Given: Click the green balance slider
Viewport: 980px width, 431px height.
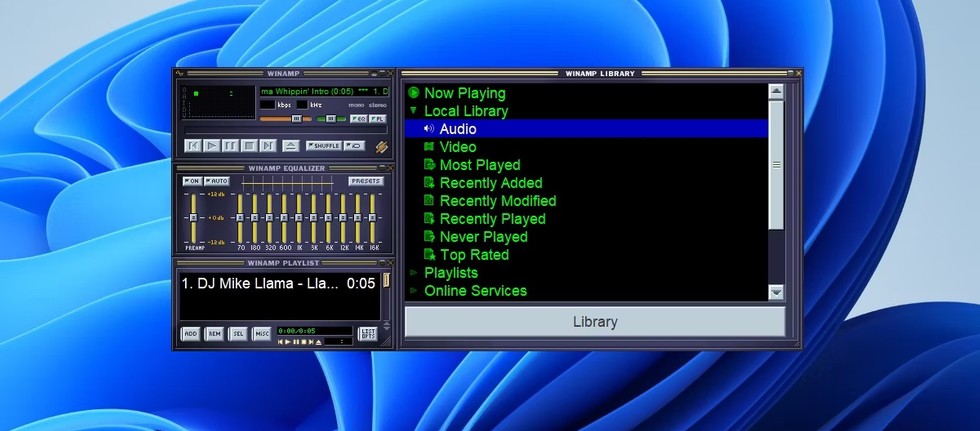Looking at the screenshot, I should coord(331,119).
